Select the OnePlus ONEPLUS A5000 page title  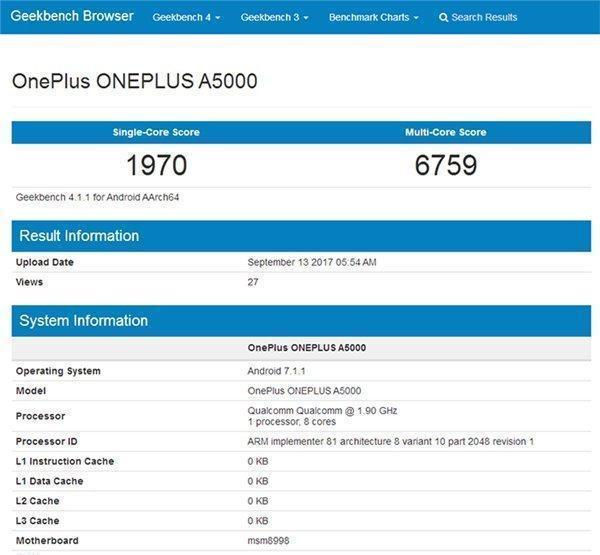[x=135, y=81]
